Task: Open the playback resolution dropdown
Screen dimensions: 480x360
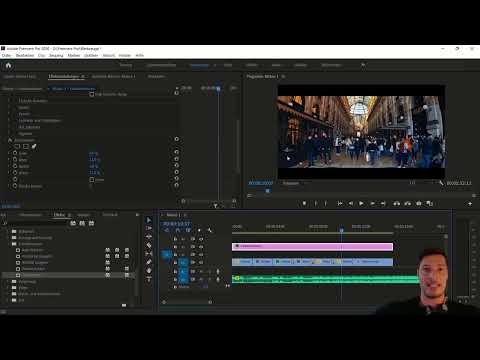Action: 421,183
